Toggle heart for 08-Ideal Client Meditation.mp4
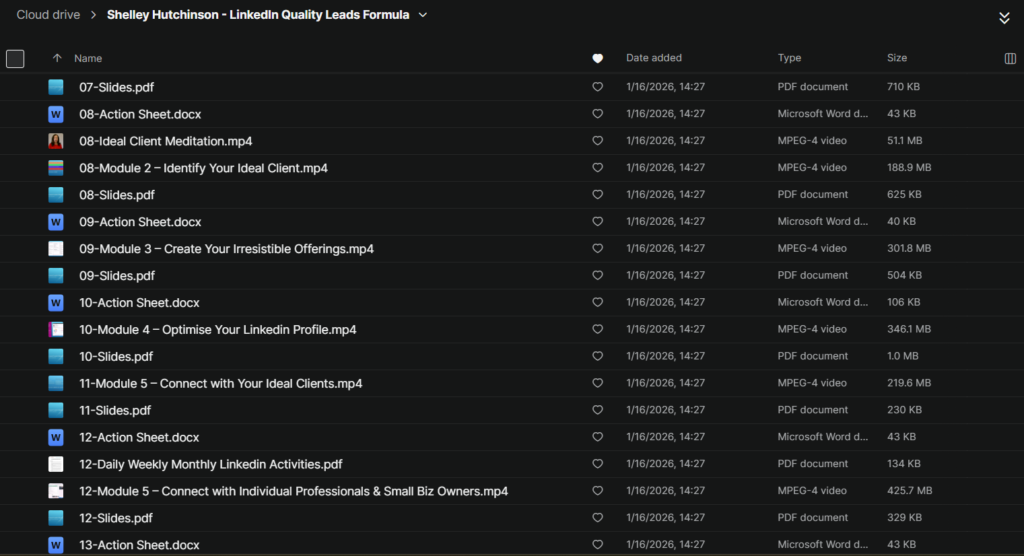This screenshot has height=556, width=1024. (x=598, y=140)
